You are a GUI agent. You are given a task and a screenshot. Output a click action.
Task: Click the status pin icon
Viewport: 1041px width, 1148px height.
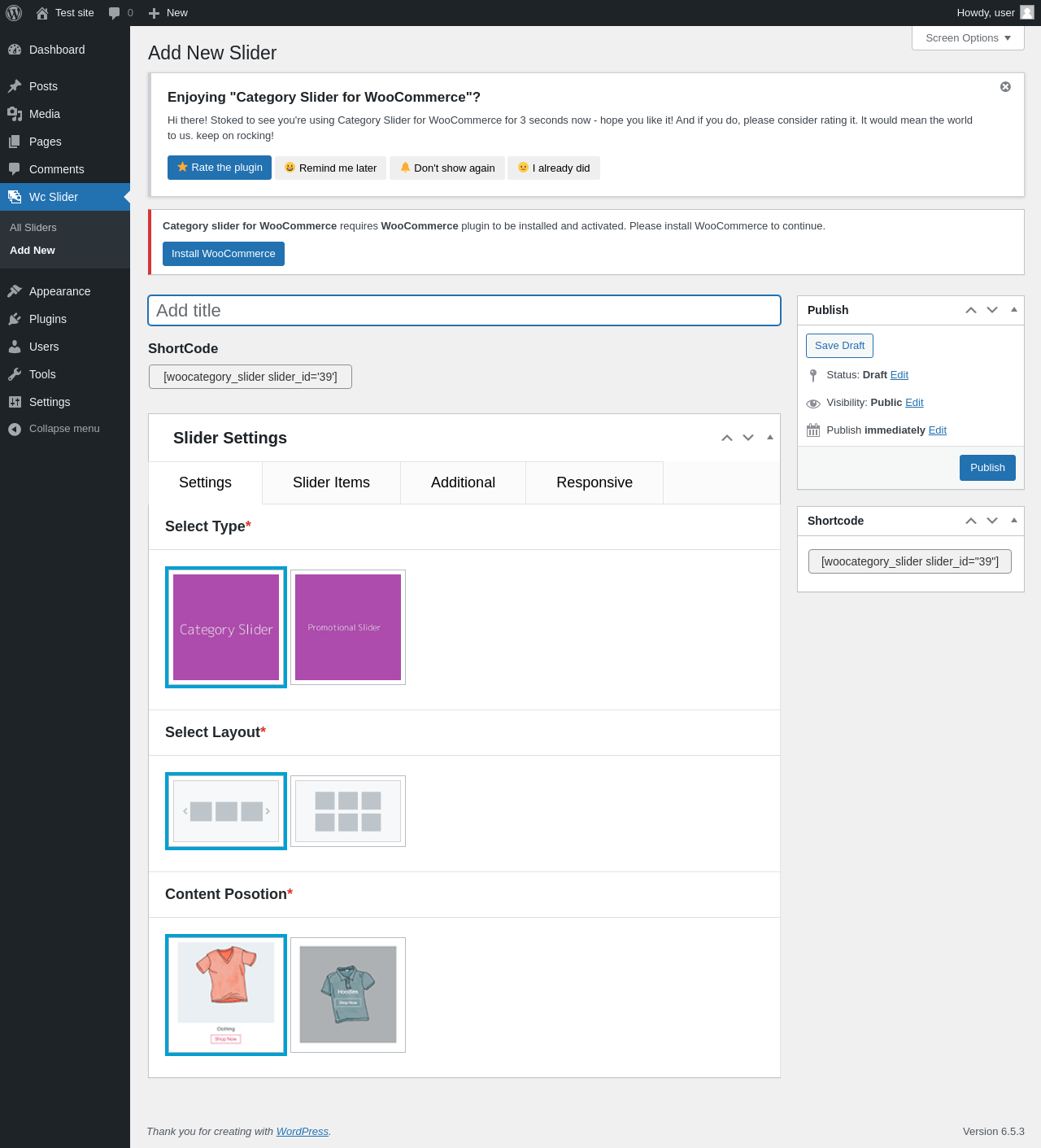click(813, 375)
